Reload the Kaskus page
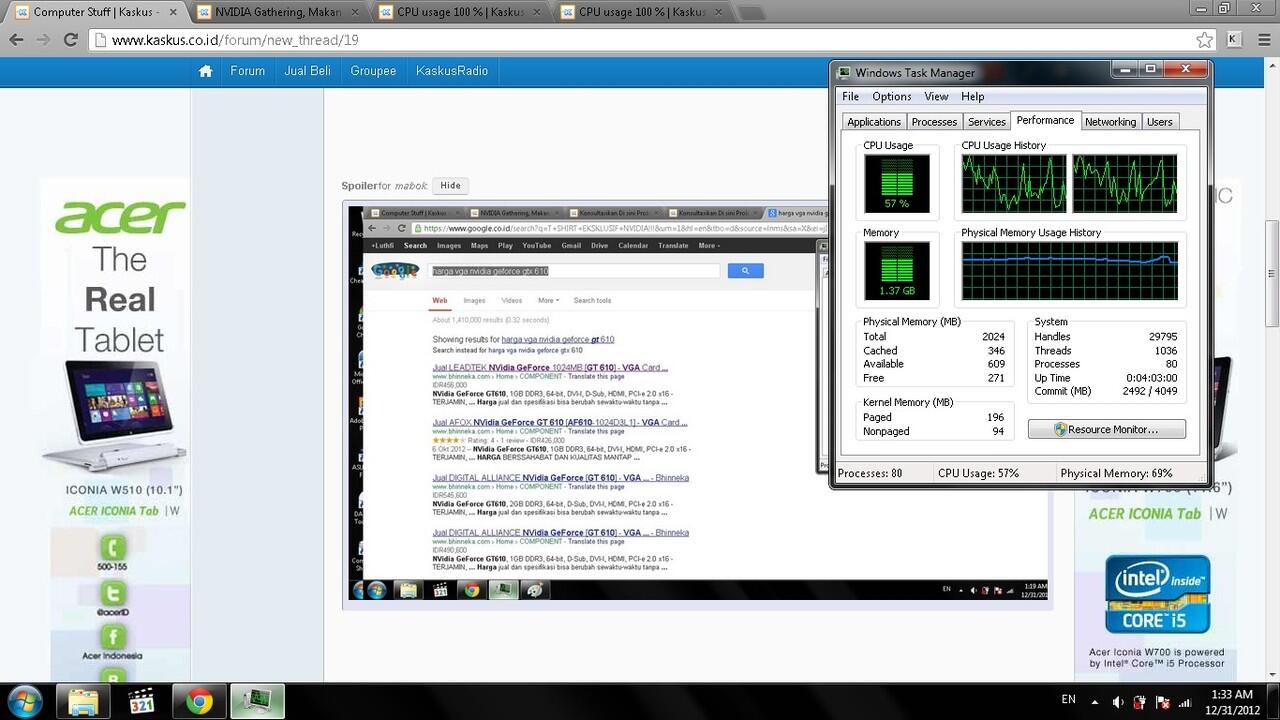The image size is (1280, 720). pyautogui.click(x=70, y=40)
